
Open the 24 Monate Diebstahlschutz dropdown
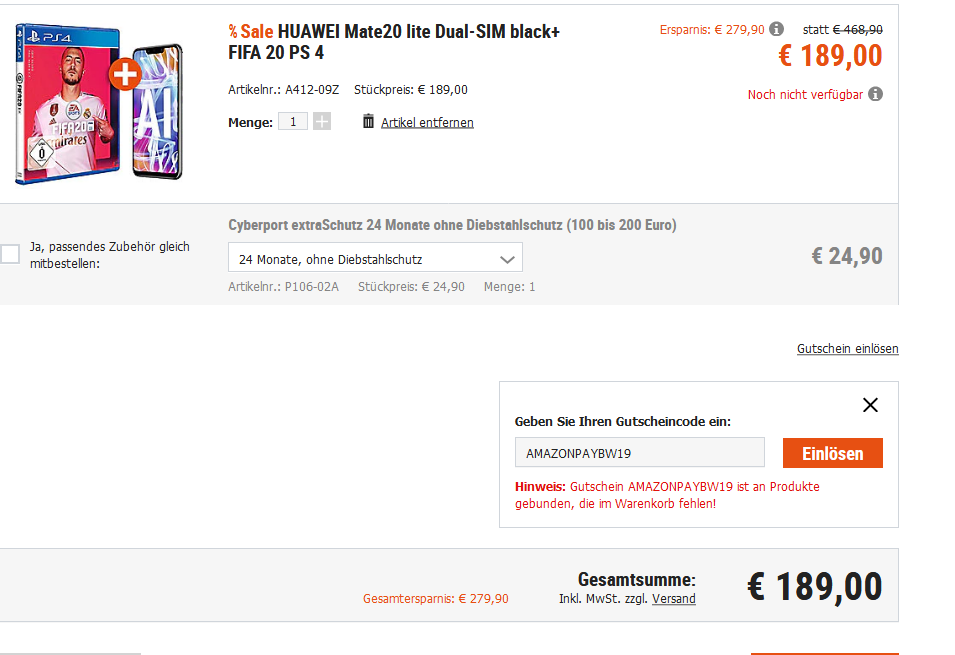[x=375, y=257]
